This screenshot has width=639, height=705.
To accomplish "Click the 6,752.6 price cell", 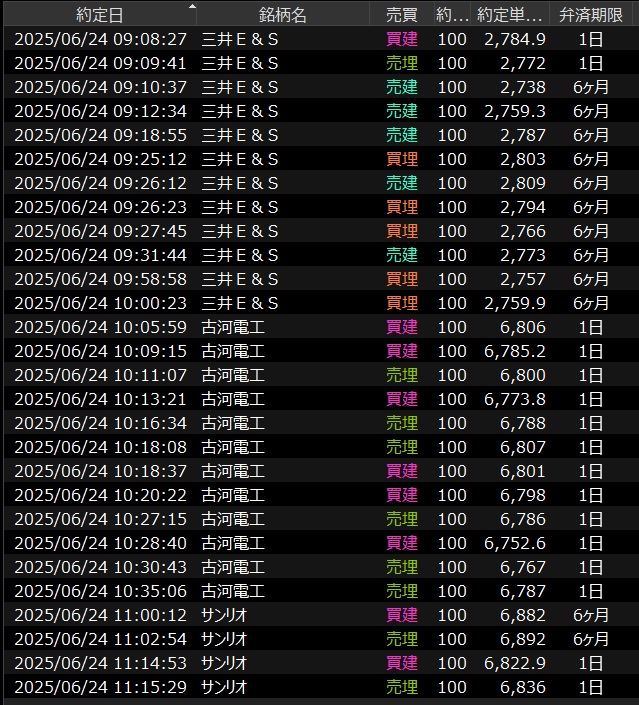I will click(x=514, y=543).
